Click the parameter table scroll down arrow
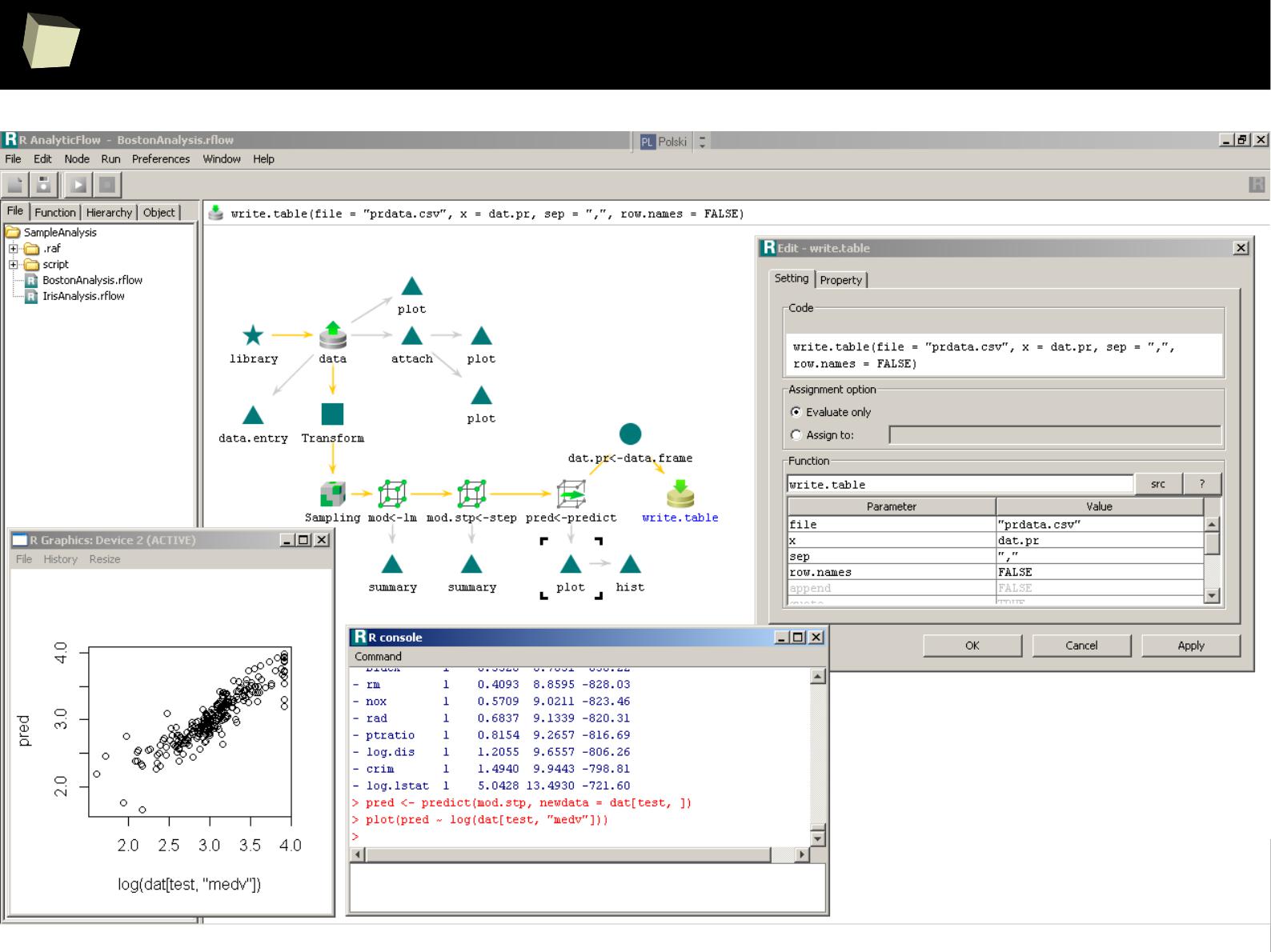Viewport: 1271px width, 952px height. point(1212,595)
